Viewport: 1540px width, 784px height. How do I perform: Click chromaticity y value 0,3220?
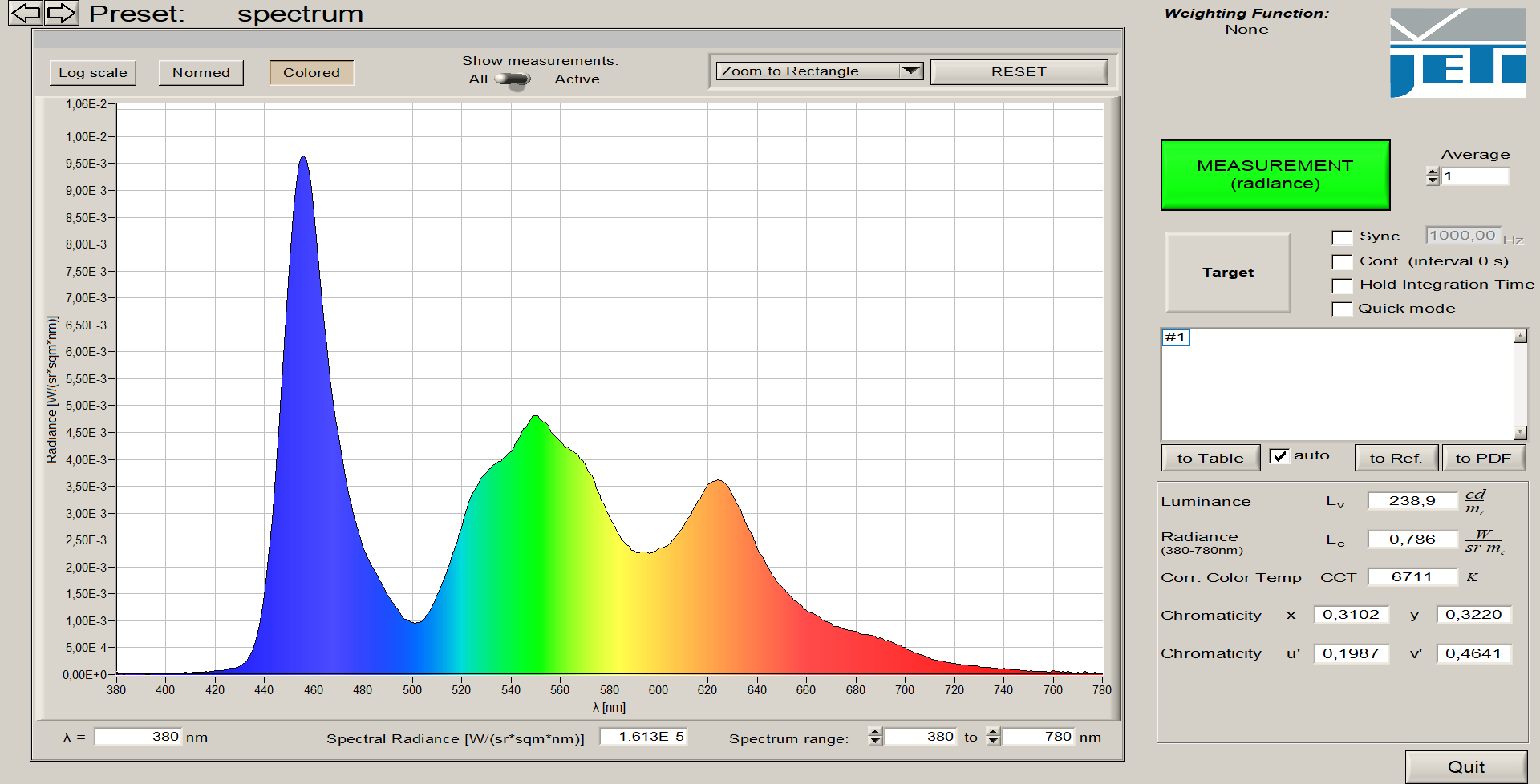click(x=1474, y=615)
